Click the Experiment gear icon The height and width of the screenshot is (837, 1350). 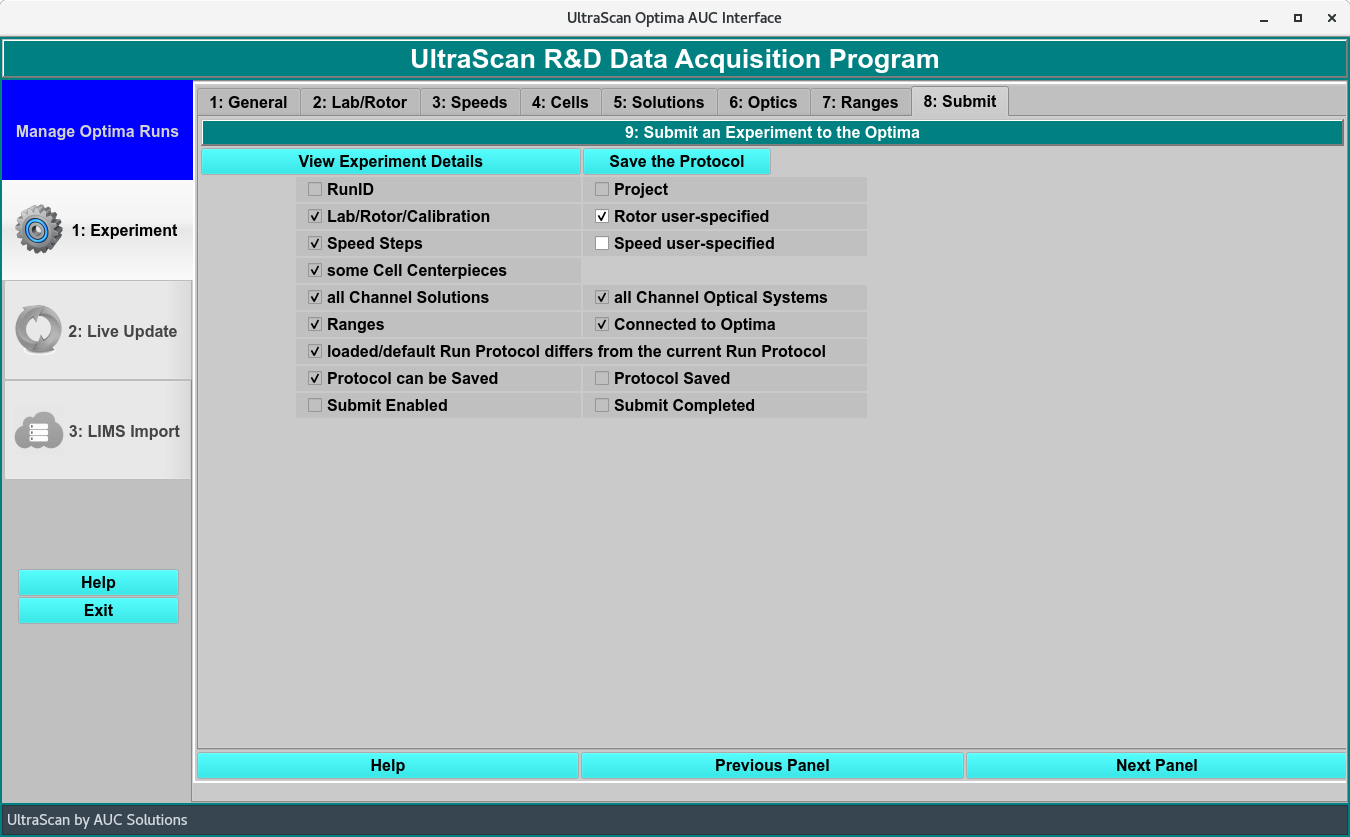pyautogui.click(x=39, y=230)
